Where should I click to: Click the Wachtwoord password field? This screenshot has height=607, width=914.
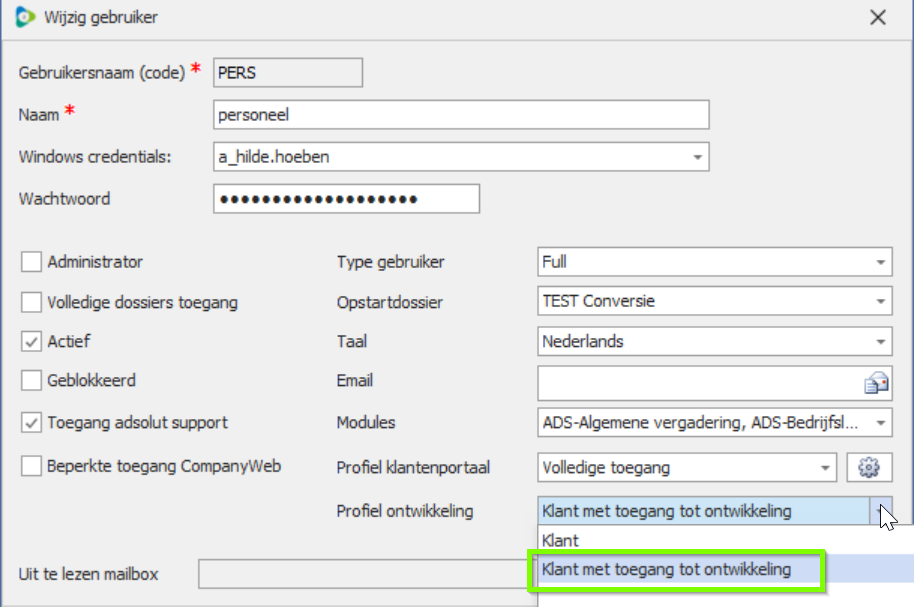pyautogui.click(x=346, y=199)
